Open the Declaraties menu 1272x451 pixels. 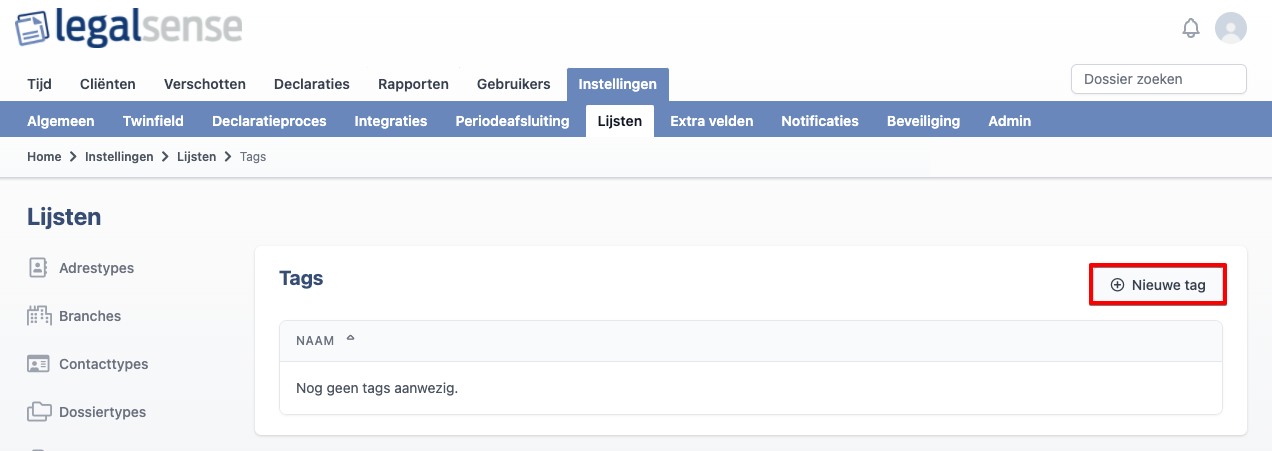(x=312, y=84)
